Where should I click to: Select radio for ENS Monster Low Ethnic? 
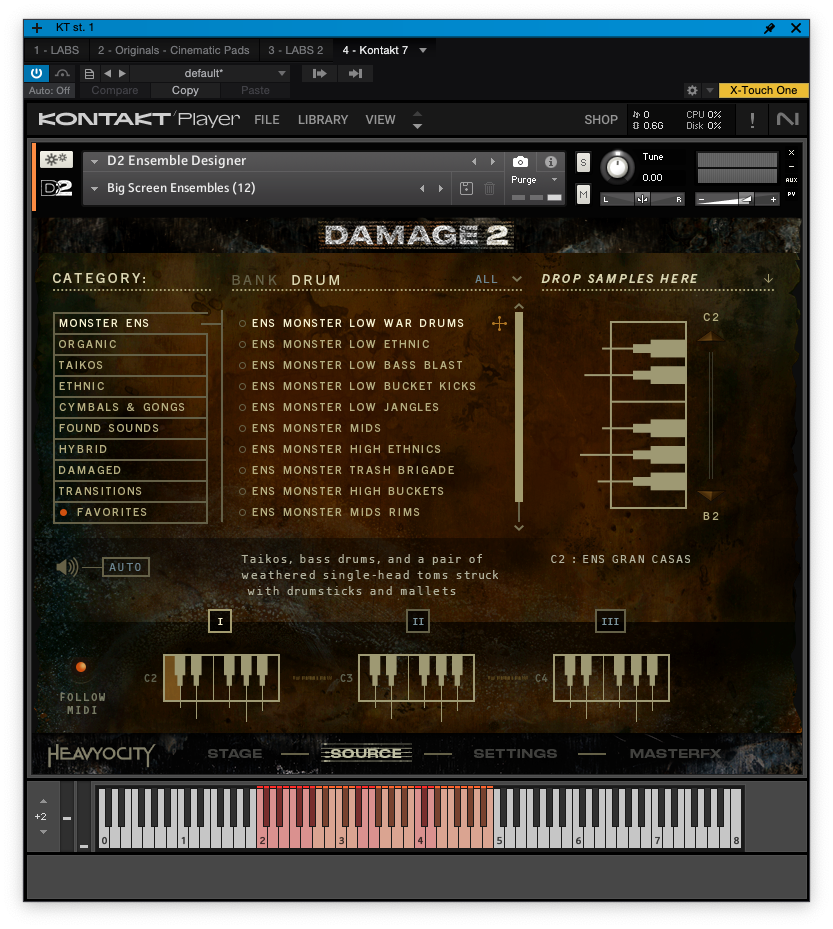pyautogui.click(x=242, y=344)
